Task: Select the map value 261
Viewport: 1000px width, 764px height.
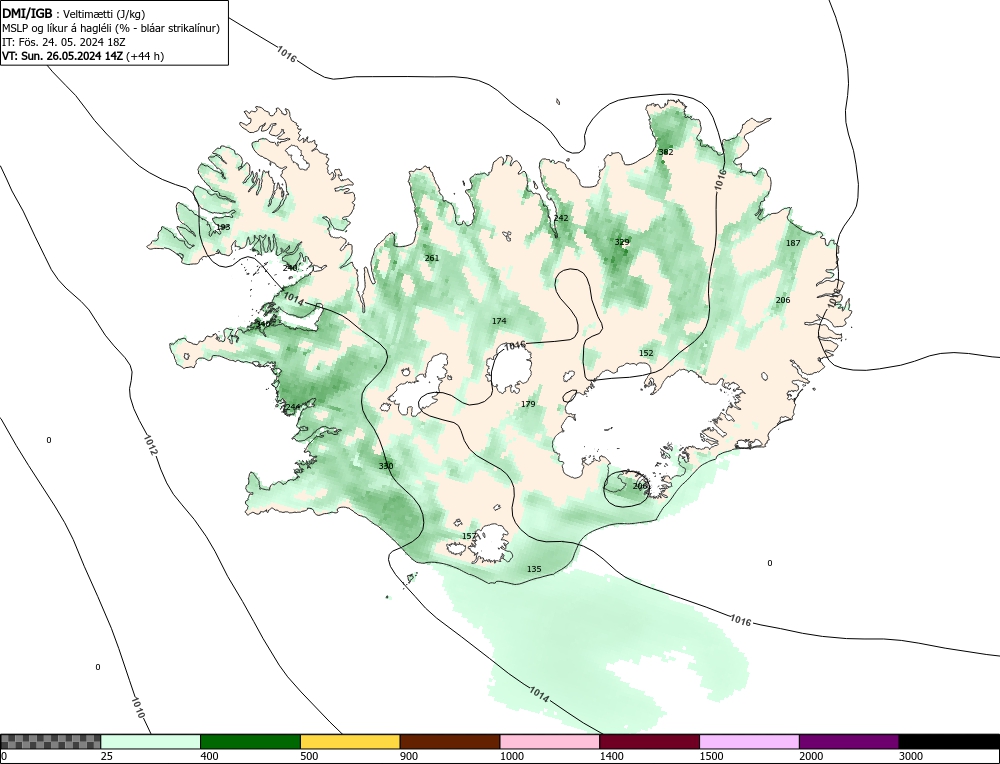Action: 432,258
